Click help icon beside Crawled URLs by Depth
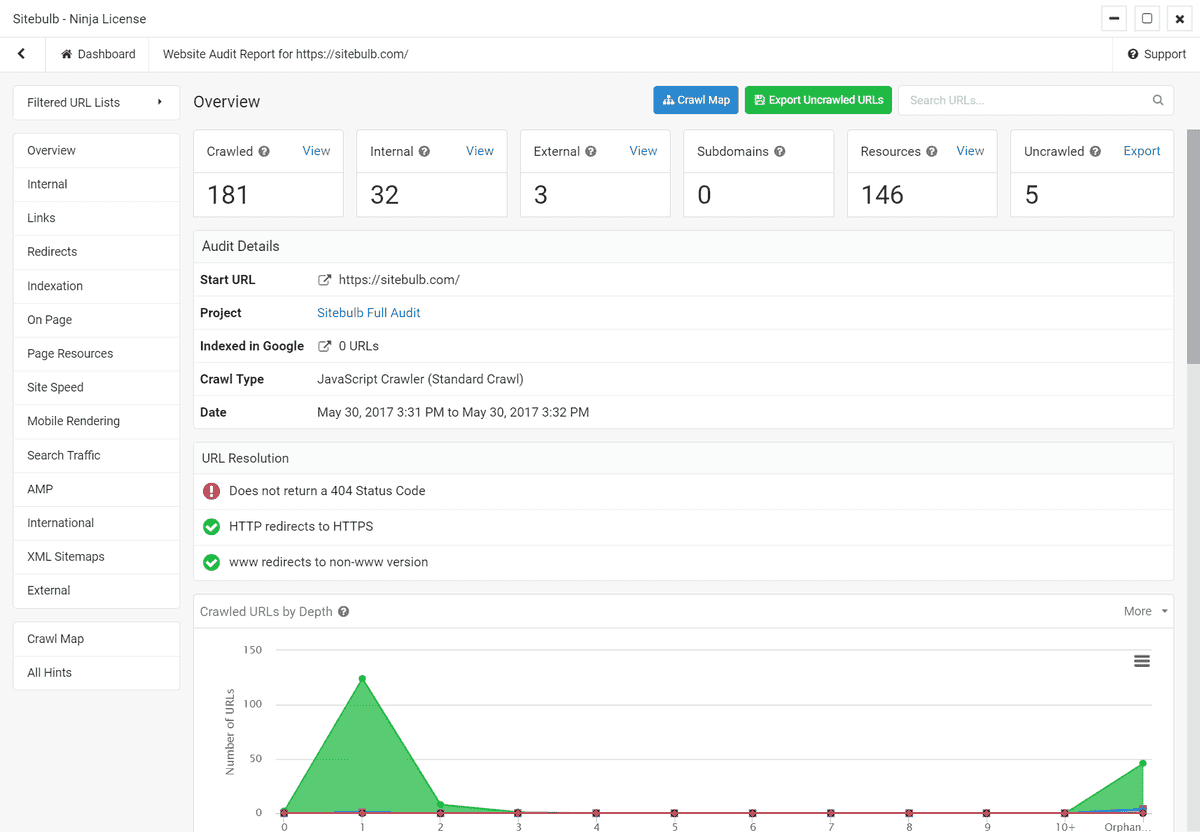The image size is (1200, 832). point(343,612)
